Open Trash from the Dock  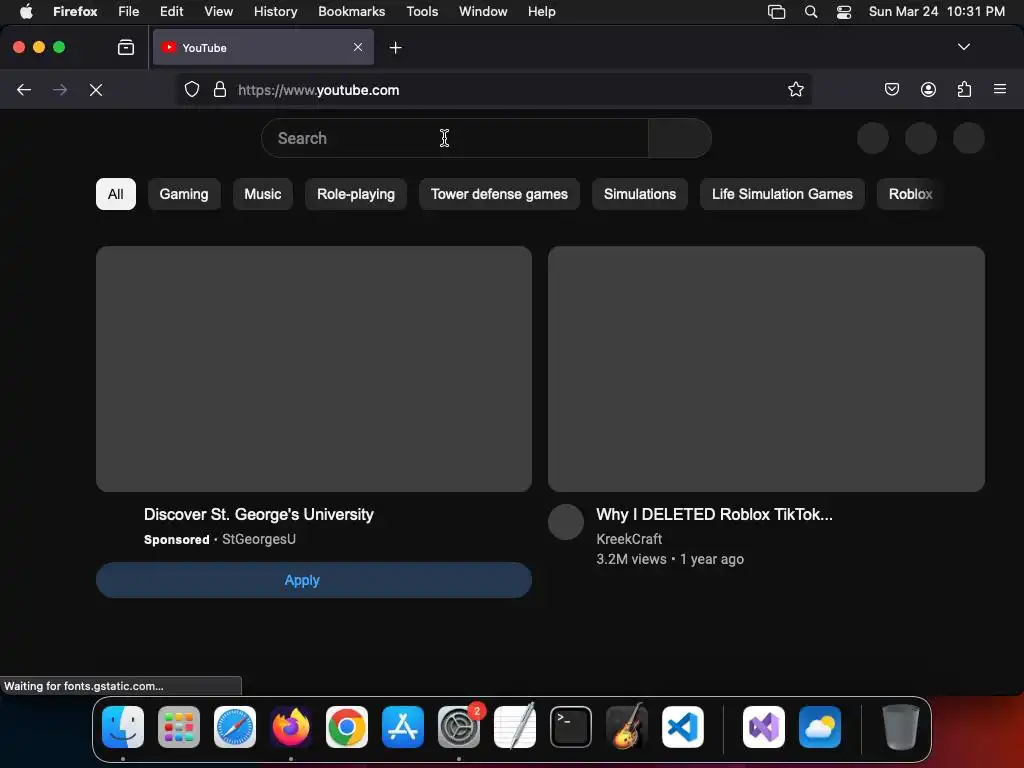tap(901, 727)
